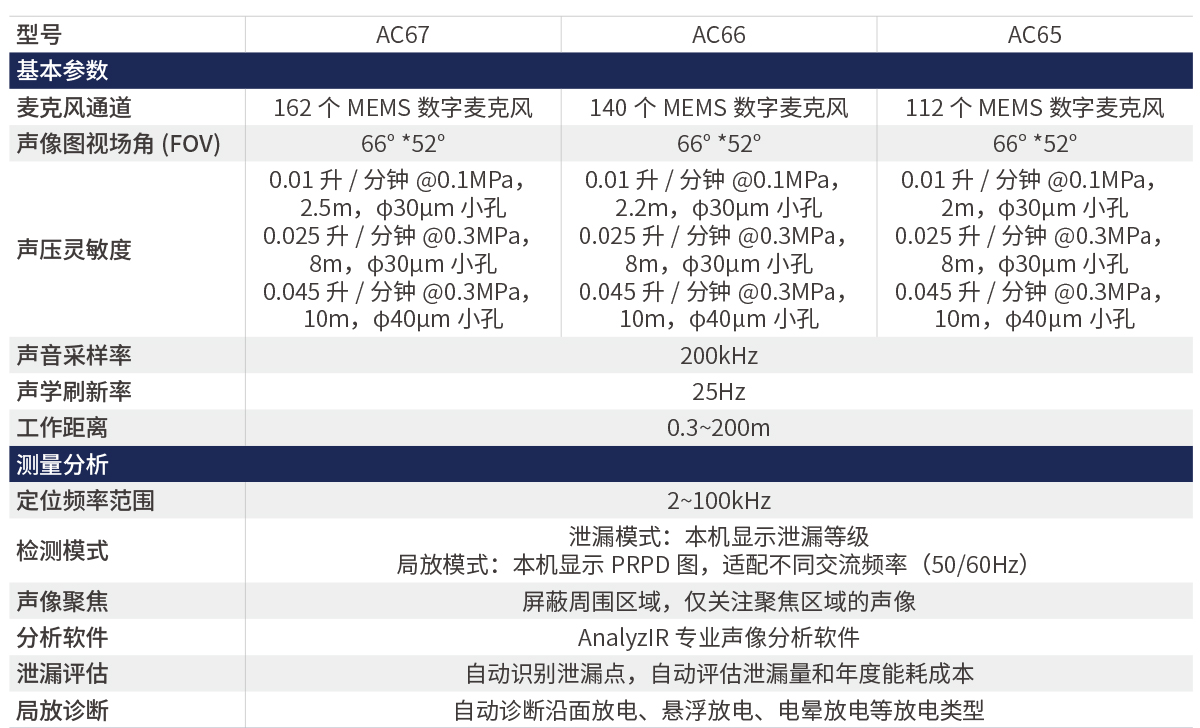Click the 2~100kHz frequency range value
The height and width of the screenshot is (728, 1200).
click(718, 501)
